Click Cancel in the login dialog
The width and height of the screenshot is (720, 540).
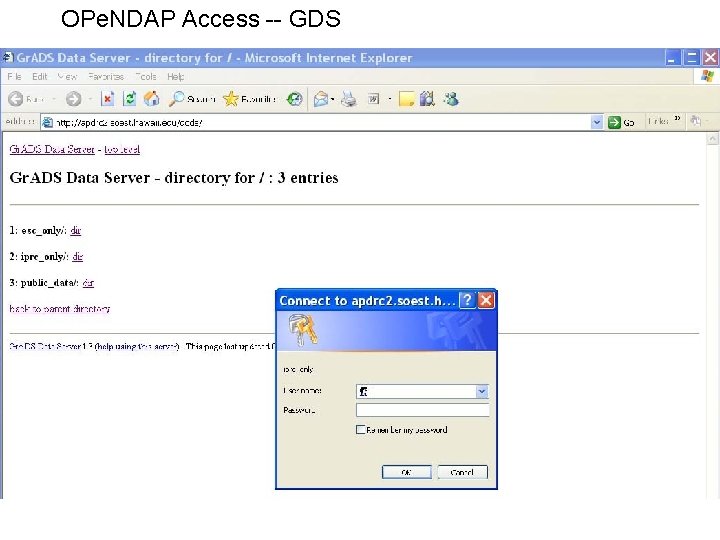[462, 472]
